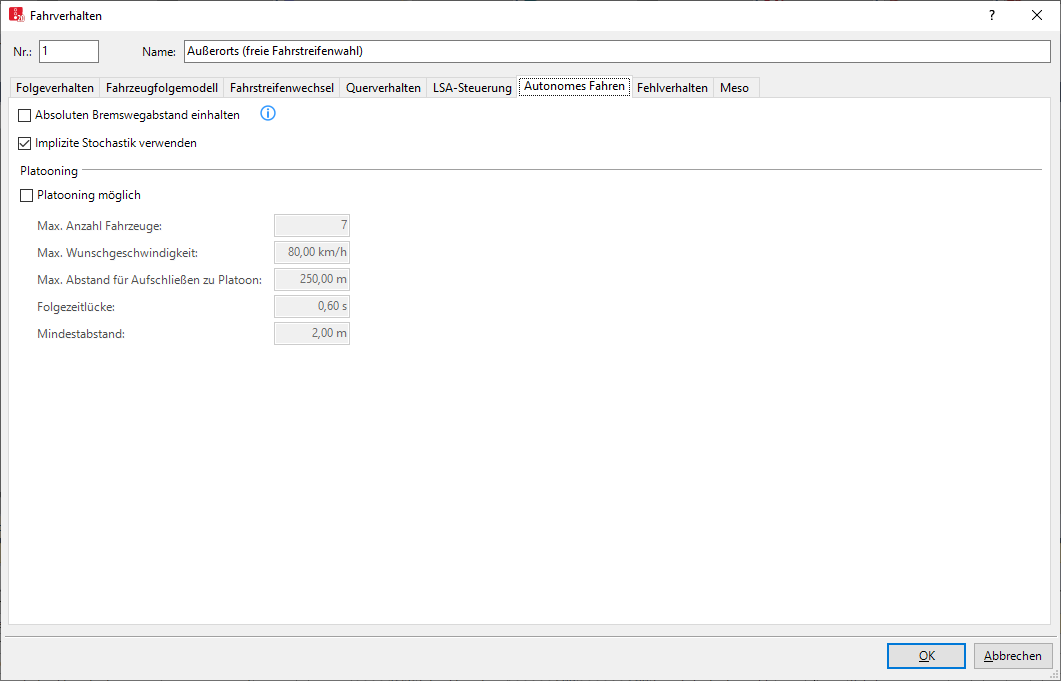1061x681 pixels.
Task: Enable Absoluten Bremswegabstand einhalten checkbox
Action: pyautogui.click(x=25, y=115)
